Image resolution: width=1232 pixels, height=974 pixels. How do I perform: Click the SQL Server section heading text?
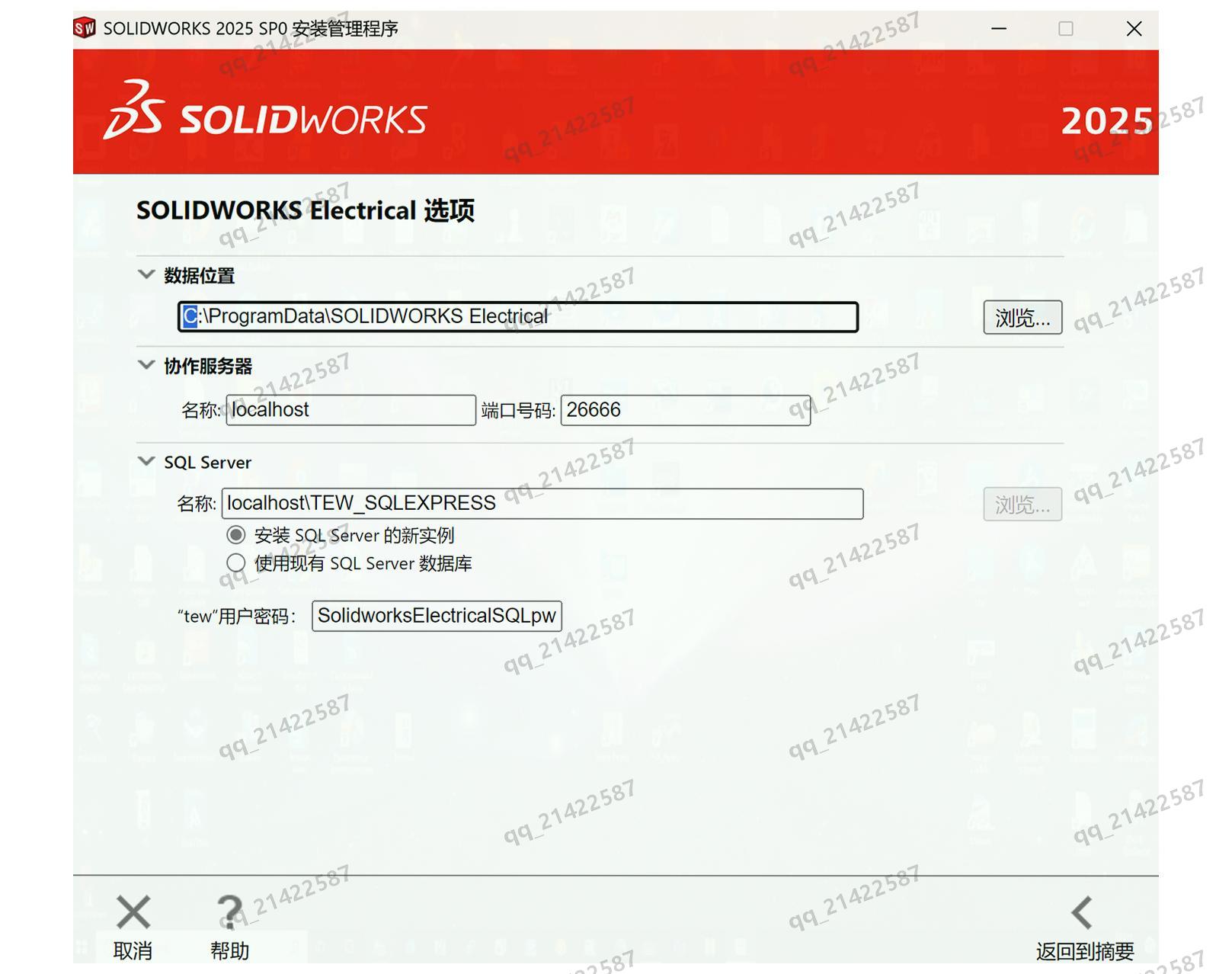point(207,463)
